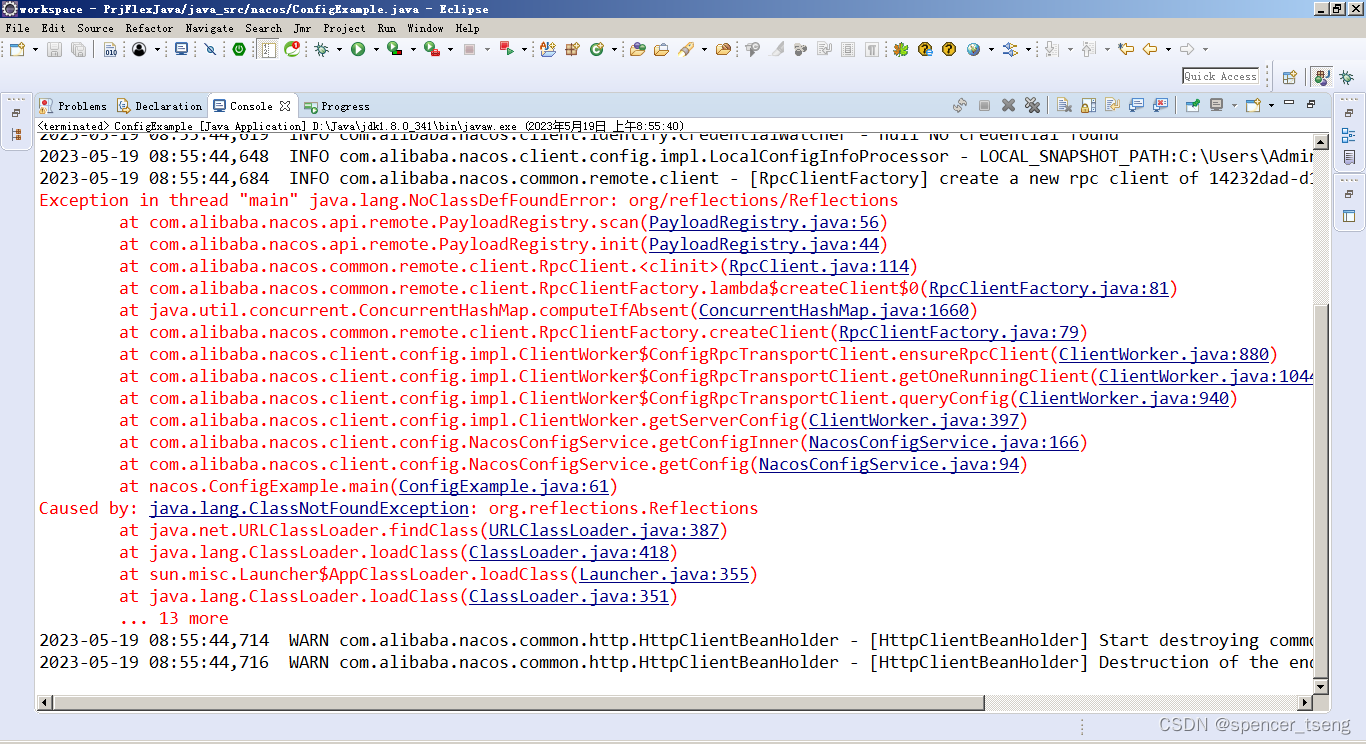This screenshot has height=744, width=1366.
Task: Open a new Console view
Action: pyautogui.click(x=1251, y=105)
